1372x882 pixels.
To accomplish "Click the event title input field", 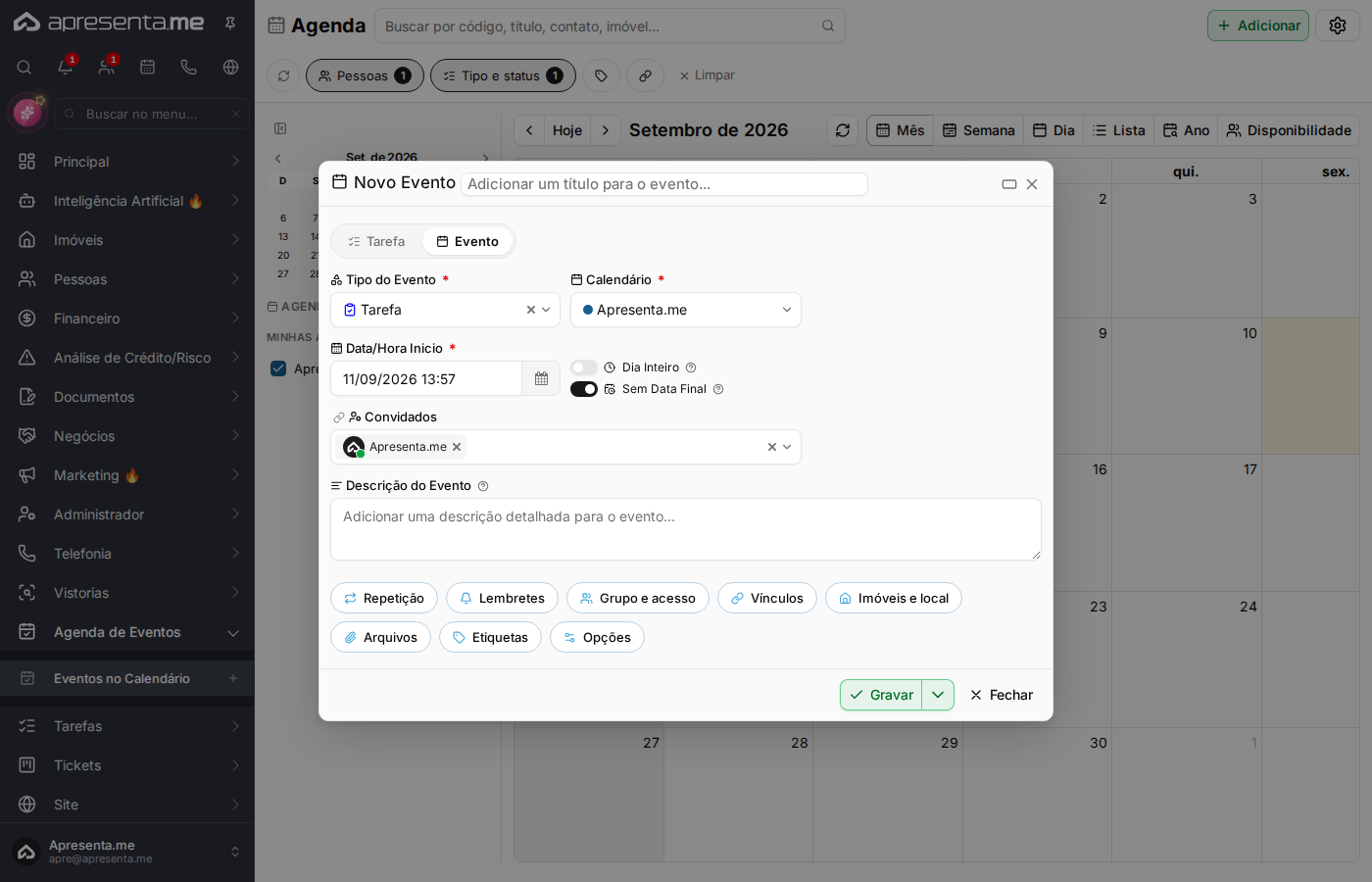I will pos(664,184).
